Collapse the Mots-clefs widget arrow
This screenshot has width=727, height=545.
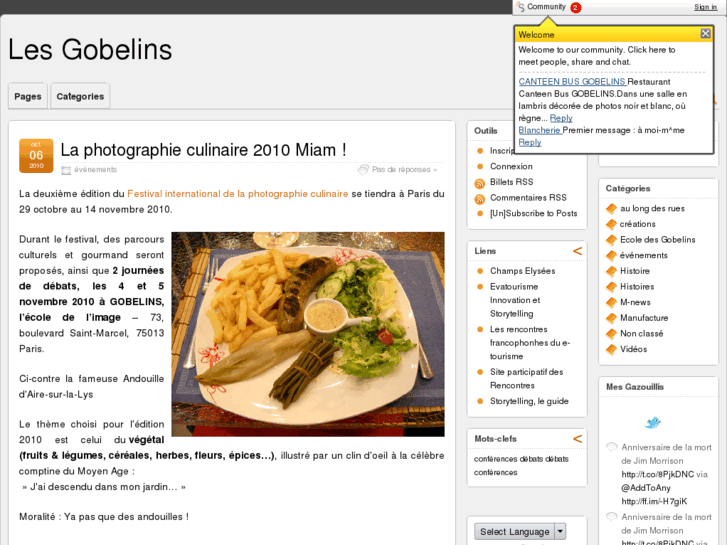tap(577, 439)
